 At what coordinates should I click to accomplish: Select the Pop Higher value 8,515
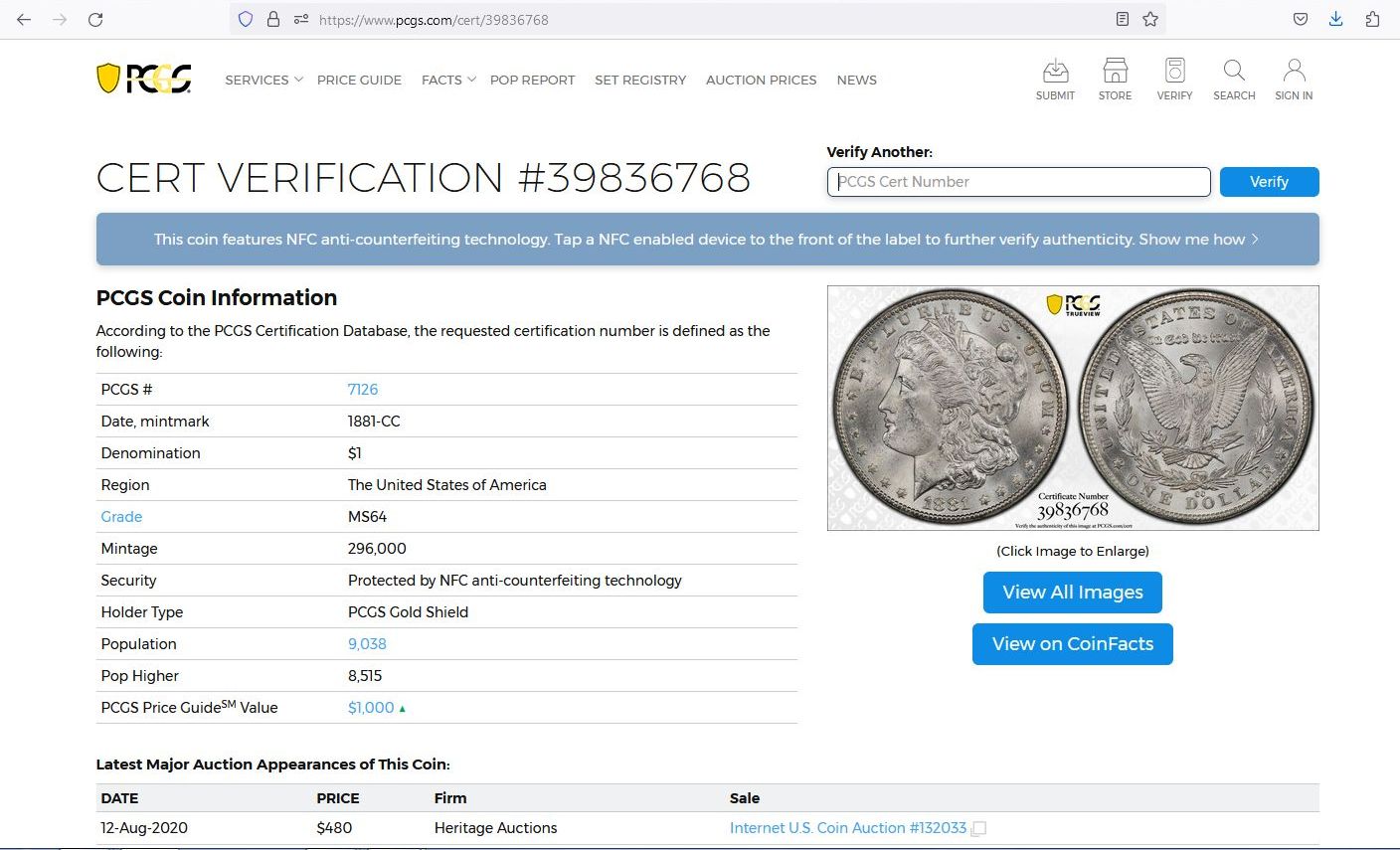pos(365,676)
